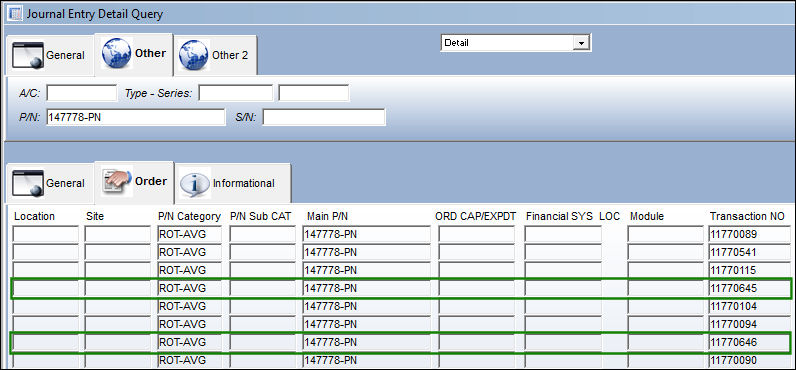Click the Financial SYS LOC column header
This screenshot has width=796, height=370.
click(x=573, y=216)
